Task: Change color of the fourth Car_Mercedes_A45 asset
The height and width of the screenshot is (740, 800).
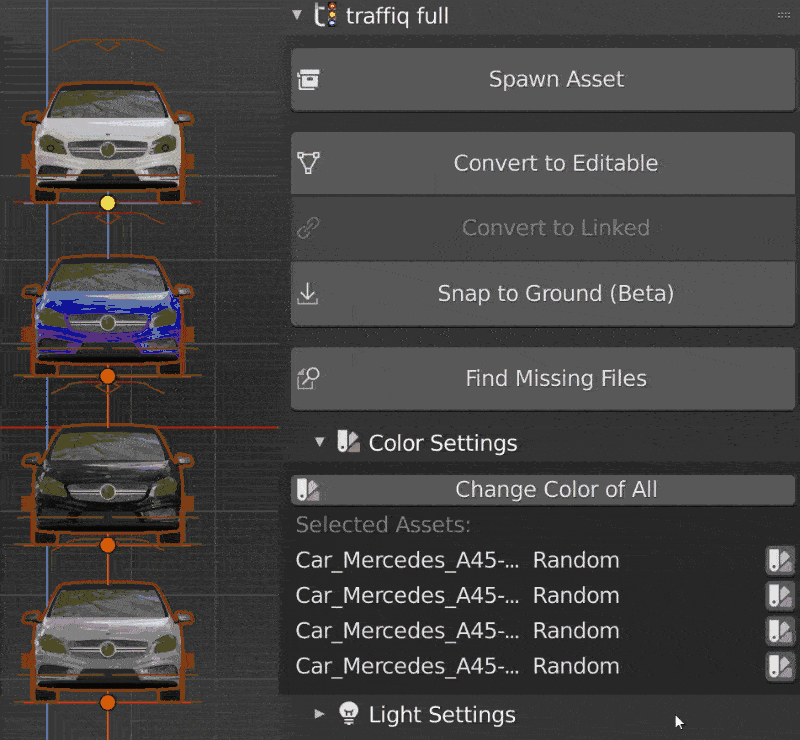Action: click(x=780, y=666)
